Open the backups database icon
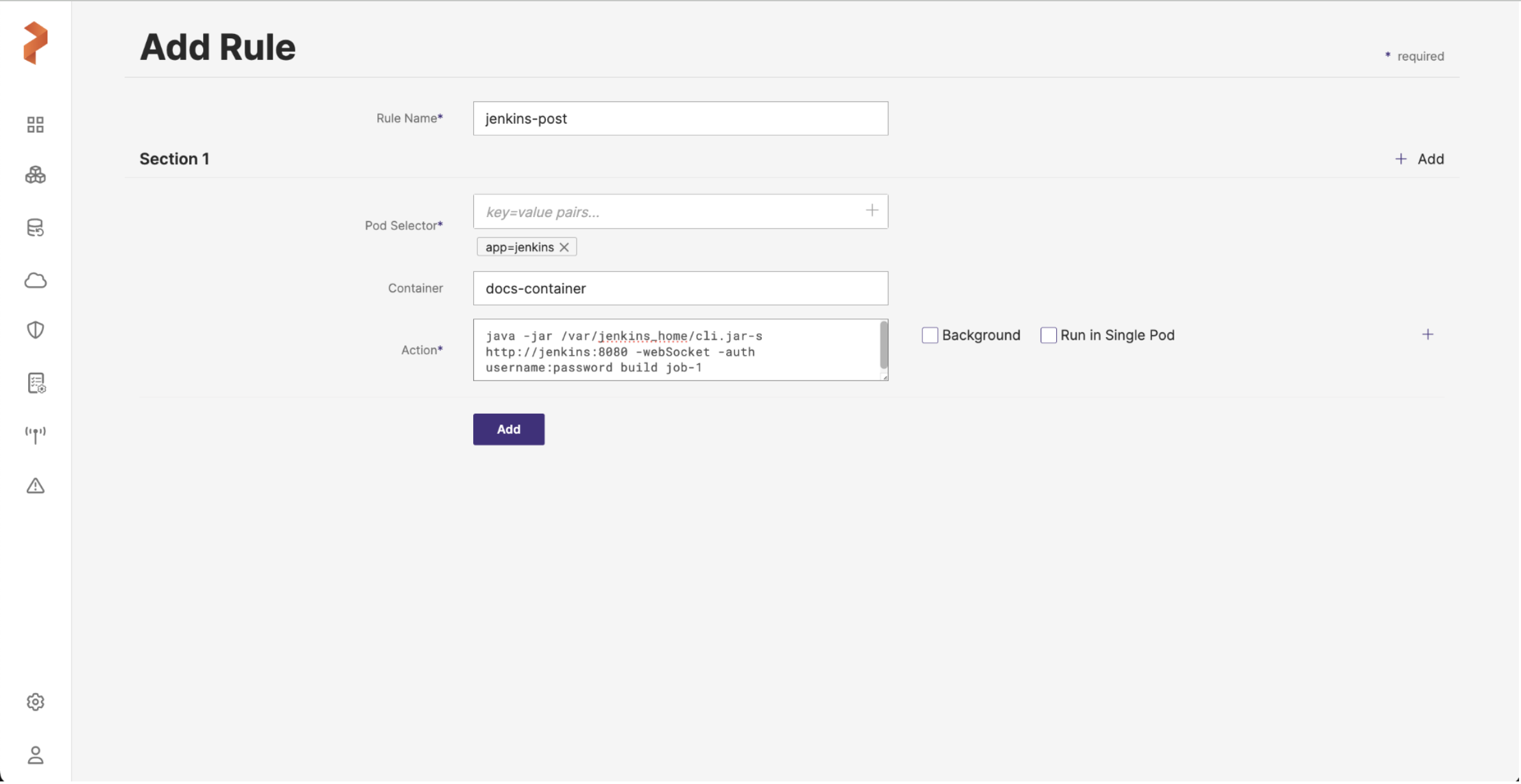This screenshot has width=1521, height=784. [x=35, y=228]
